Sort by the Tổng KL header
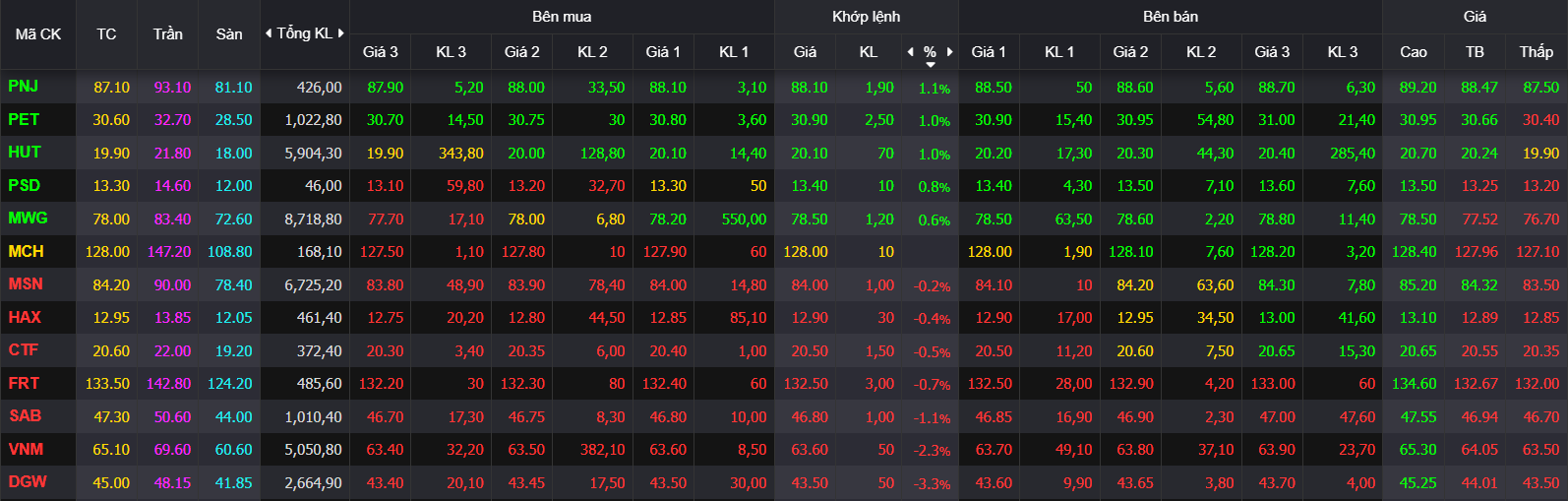 coord(305,33)
